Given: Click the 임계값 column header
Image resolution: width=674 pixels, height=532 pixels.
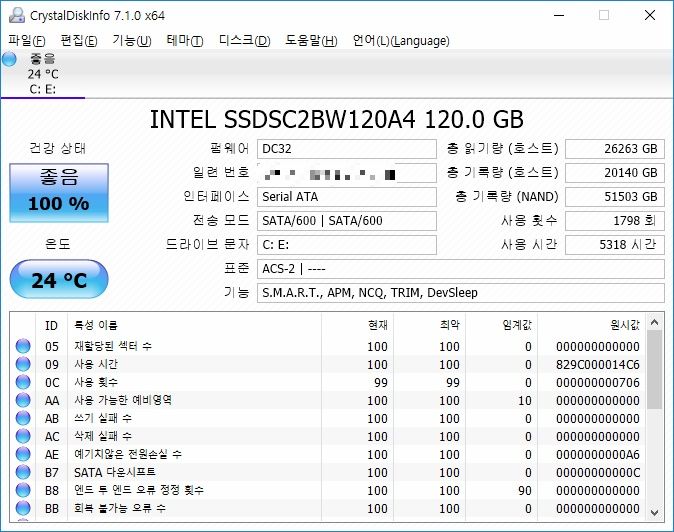Looking at the screenshot, I should pyautogui.click(x=502, y=325).
